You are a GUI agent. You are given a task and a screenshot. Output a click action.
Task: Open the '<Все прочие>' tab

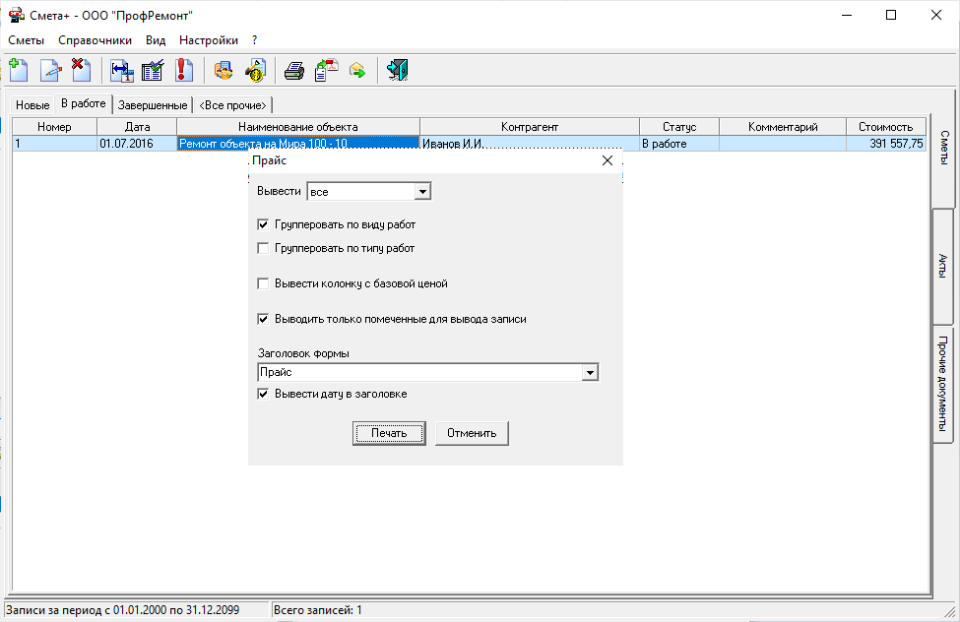point(233,105)
